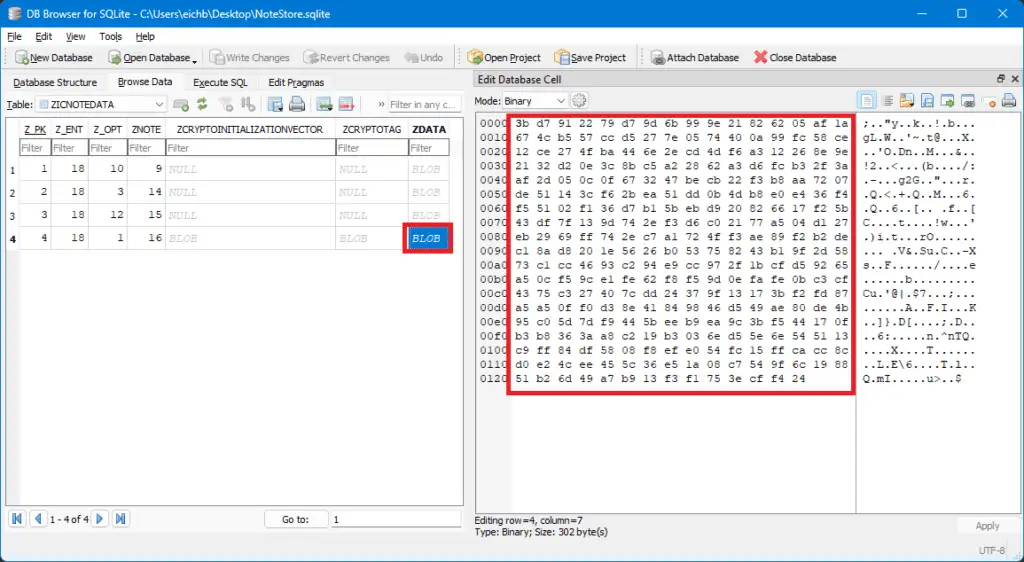
Task: Click the clear all filters funnel icon
Action: tap(226, 104)
